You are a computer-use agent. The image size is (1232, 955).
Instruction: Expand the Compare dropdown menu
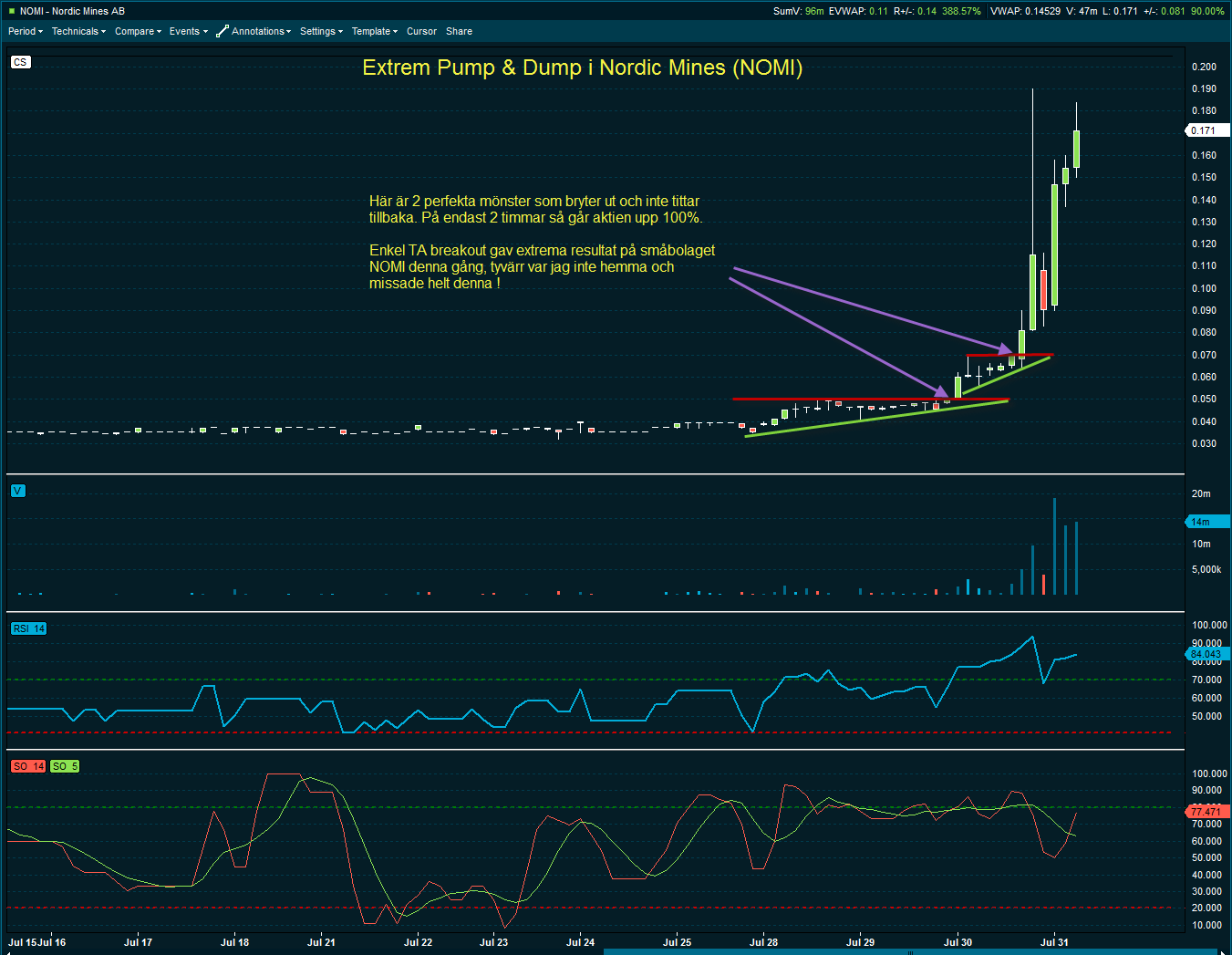[138, 31]
